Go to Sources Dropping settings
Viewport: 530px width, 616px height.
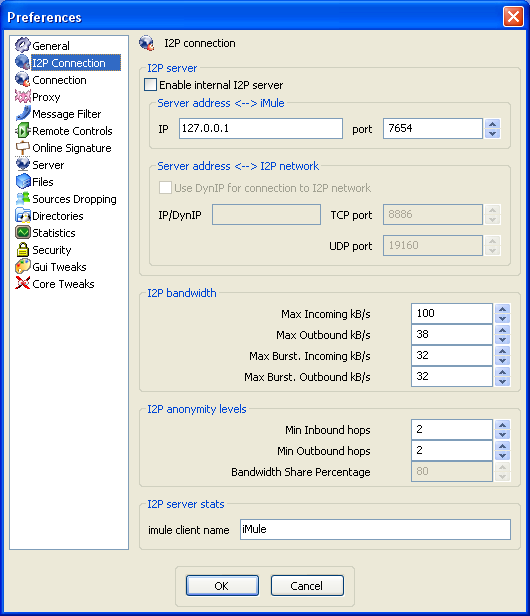click(66, 199)
